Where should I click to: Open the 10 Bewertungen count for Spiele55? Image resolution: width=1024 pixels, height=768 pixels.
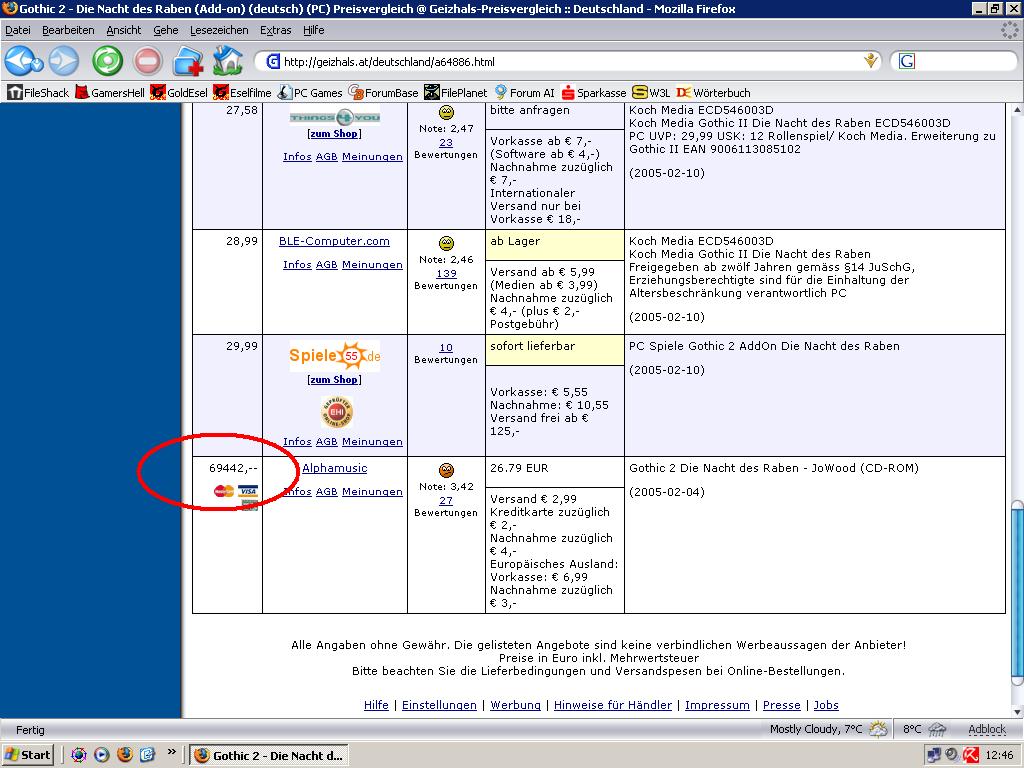(x=446, y=347)
